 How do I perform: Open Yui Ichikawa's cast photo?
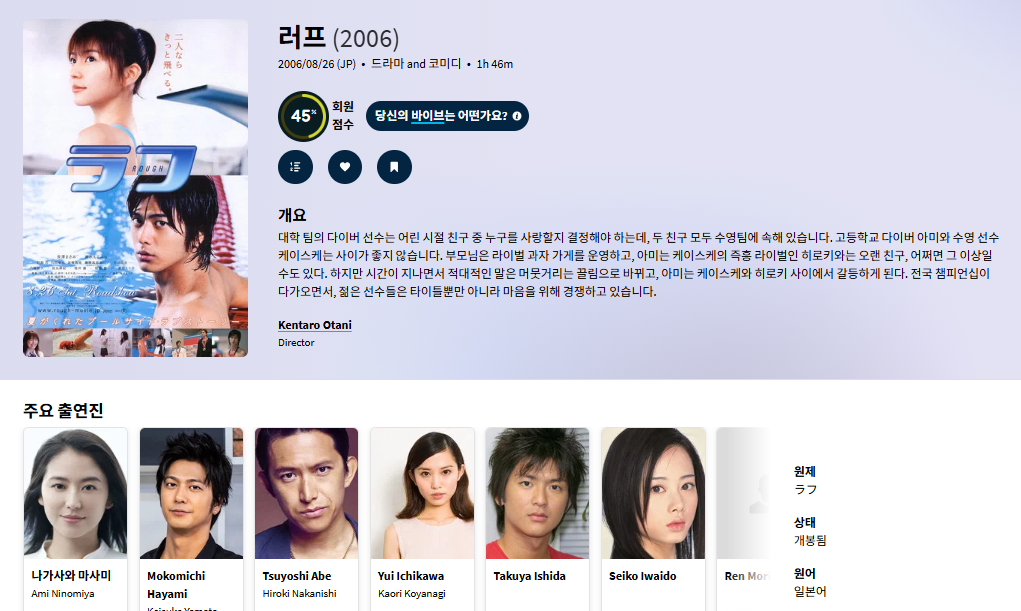(x=422, y=493)
